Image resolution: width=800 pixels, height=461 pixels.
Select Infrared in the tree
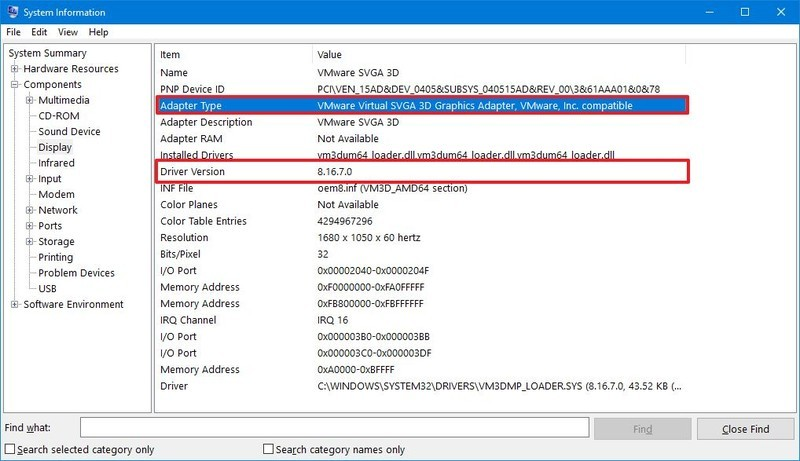click(56, 163)
